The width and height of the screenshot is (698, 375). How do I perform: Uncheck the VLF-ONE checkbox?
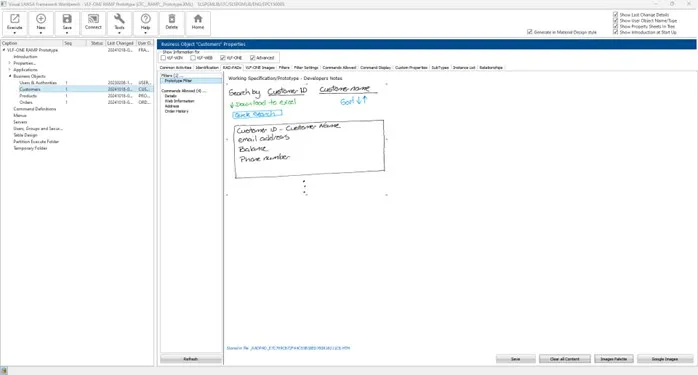pos(223,58)
